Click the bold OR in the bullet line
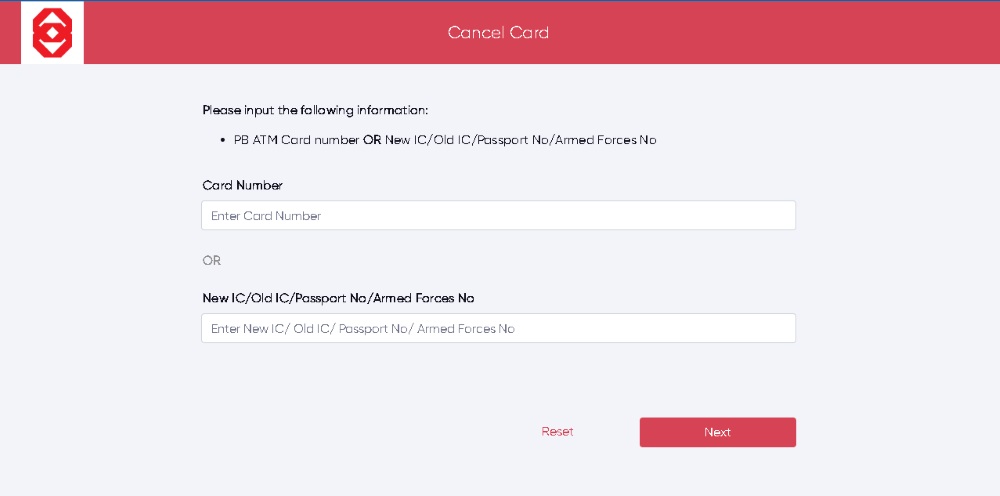The height and width of the screenshot is (496, 1000). click(372, 140)
